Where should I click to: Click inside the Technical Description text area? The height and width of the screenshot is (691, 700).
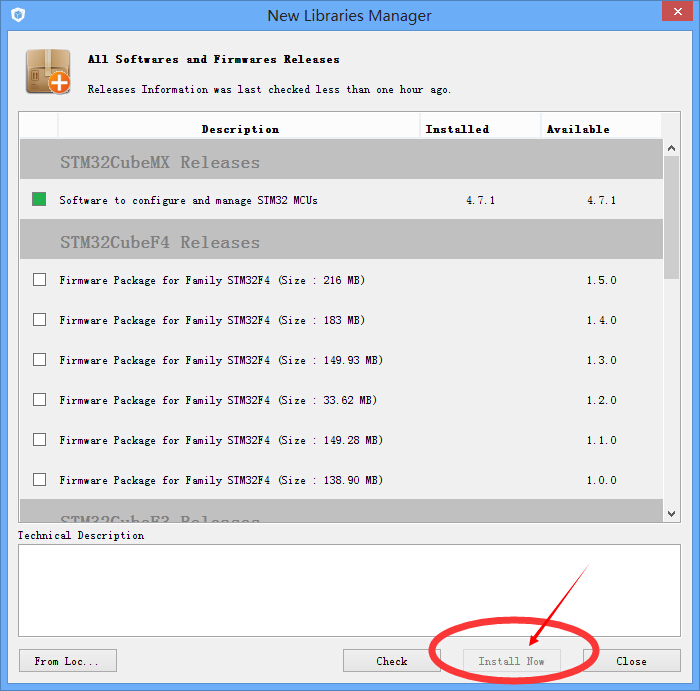pos(350,591)
